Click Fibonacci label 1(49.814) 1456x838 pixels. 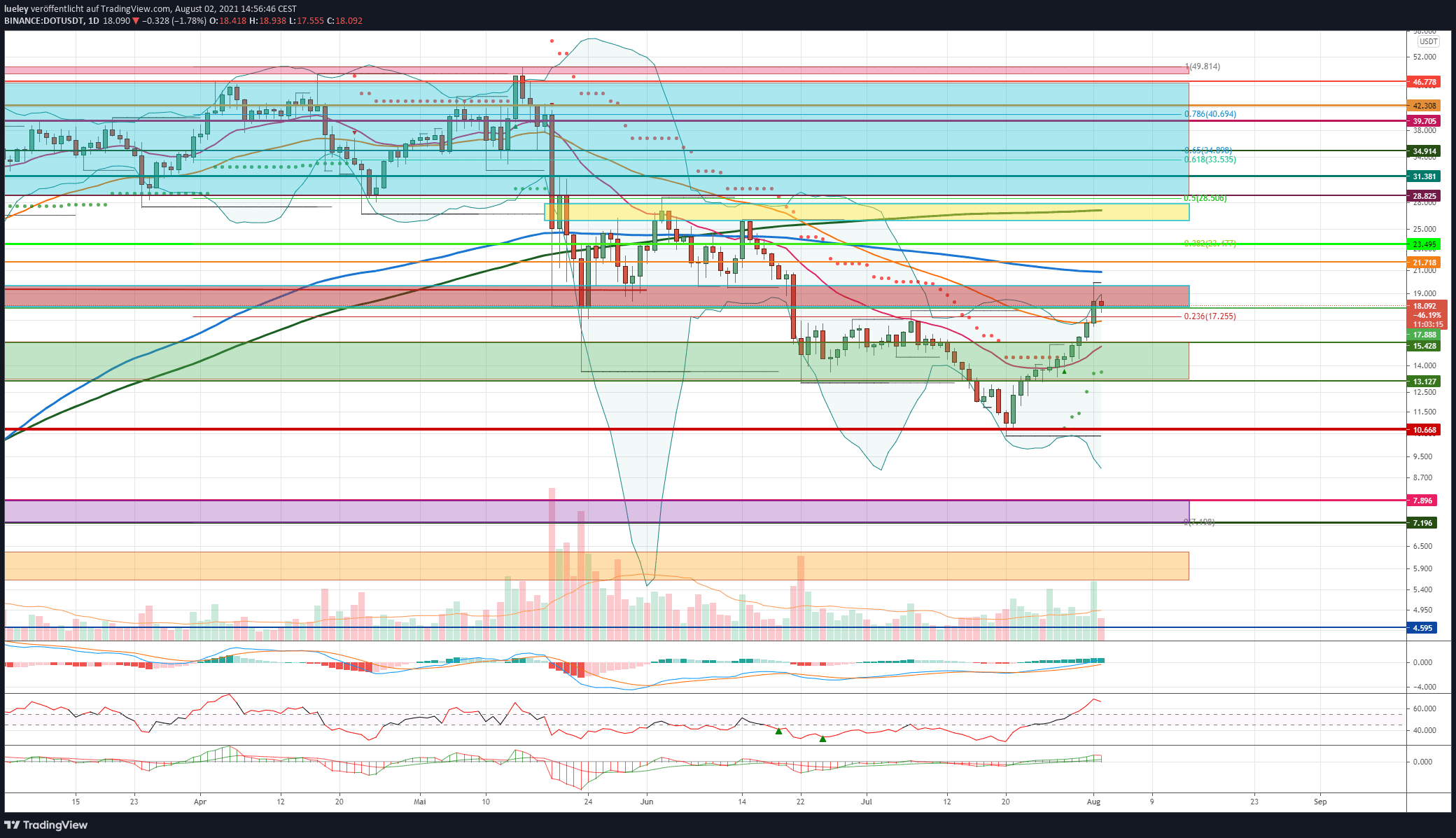coord(1203,67)
